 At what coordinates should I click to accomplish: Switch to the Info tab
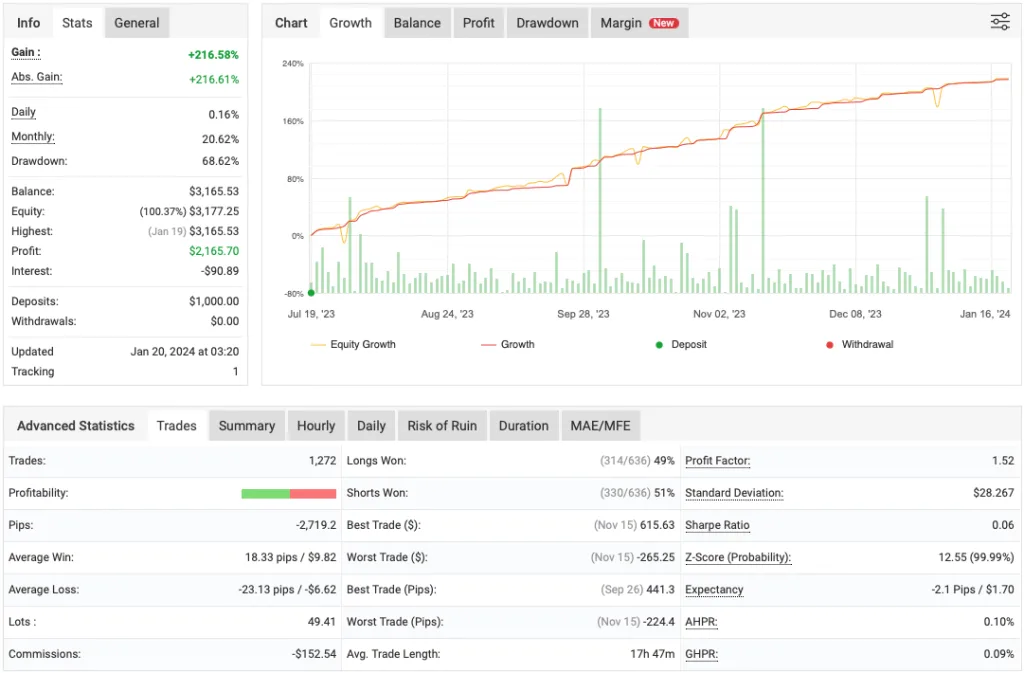click(x=28, y=21)
